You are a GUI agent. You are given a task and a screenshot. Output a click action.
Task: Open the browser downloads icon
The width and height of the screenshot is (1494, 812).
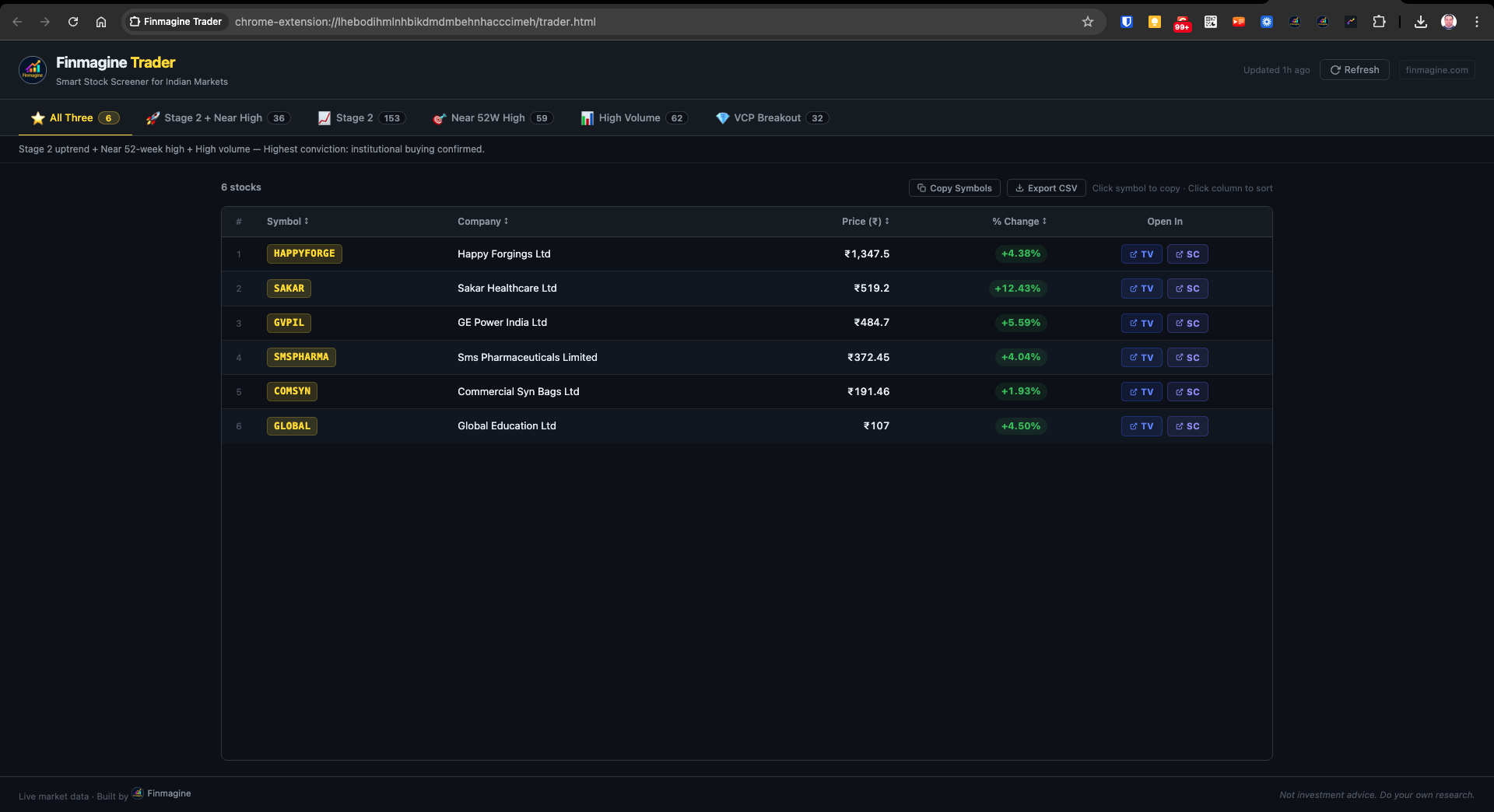pos(1420,22)
